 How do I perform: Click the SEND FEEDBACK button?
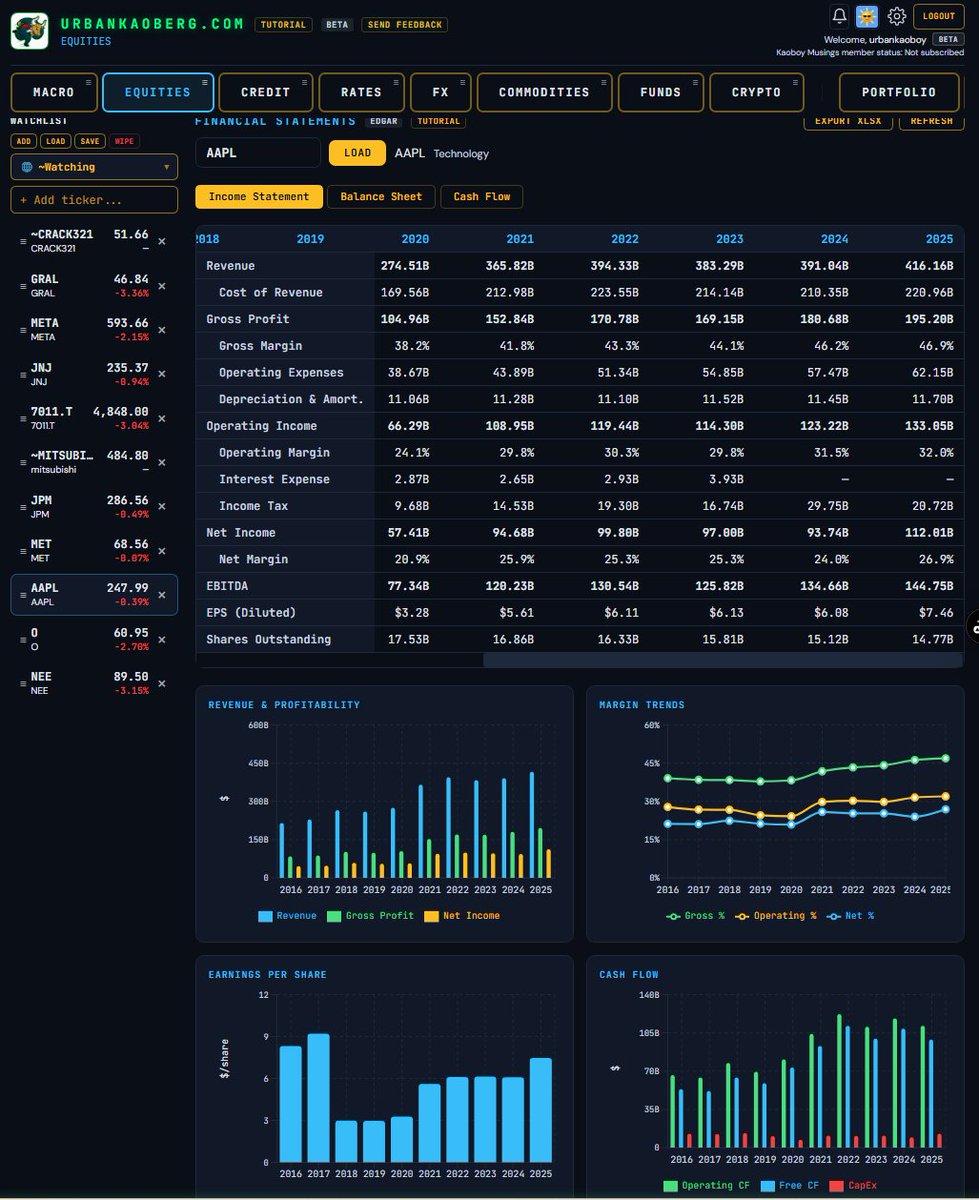(x=404, y=25)
